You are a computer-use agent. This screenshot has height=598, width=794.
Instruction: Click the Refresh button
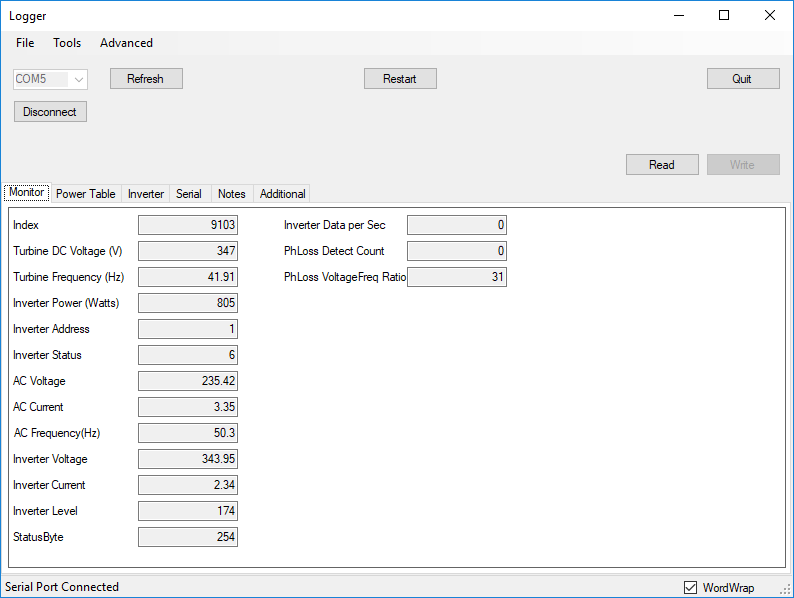pos(146,79)
